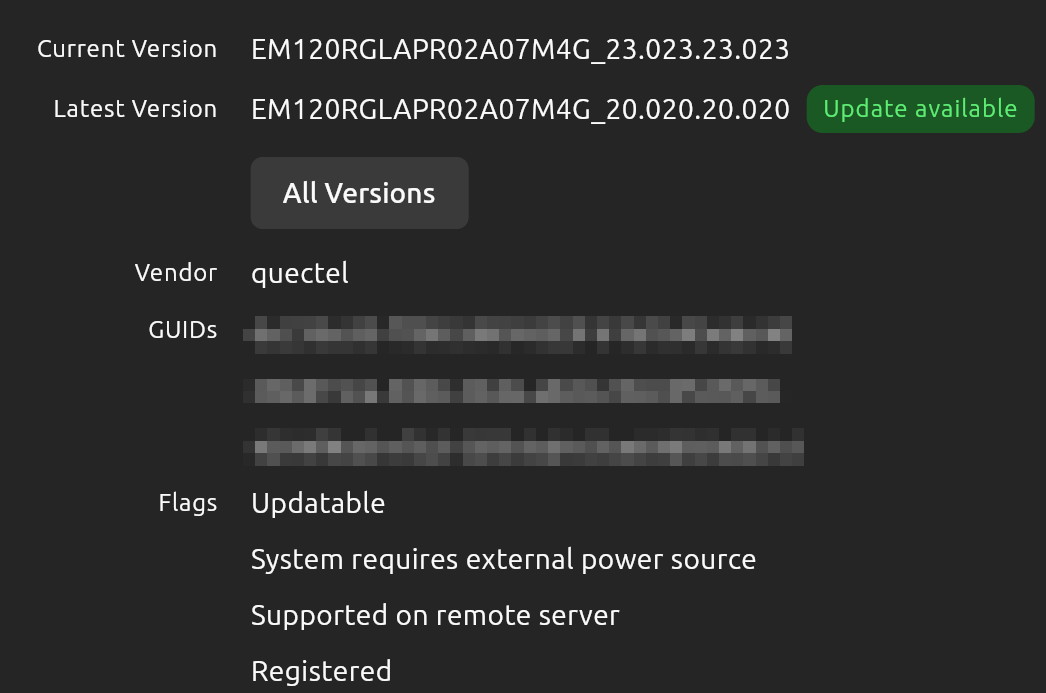Image resolution: width=1046 pixels, height=693 pixels.
Task: Click the Registered flag text
Action: coord(321,672)
